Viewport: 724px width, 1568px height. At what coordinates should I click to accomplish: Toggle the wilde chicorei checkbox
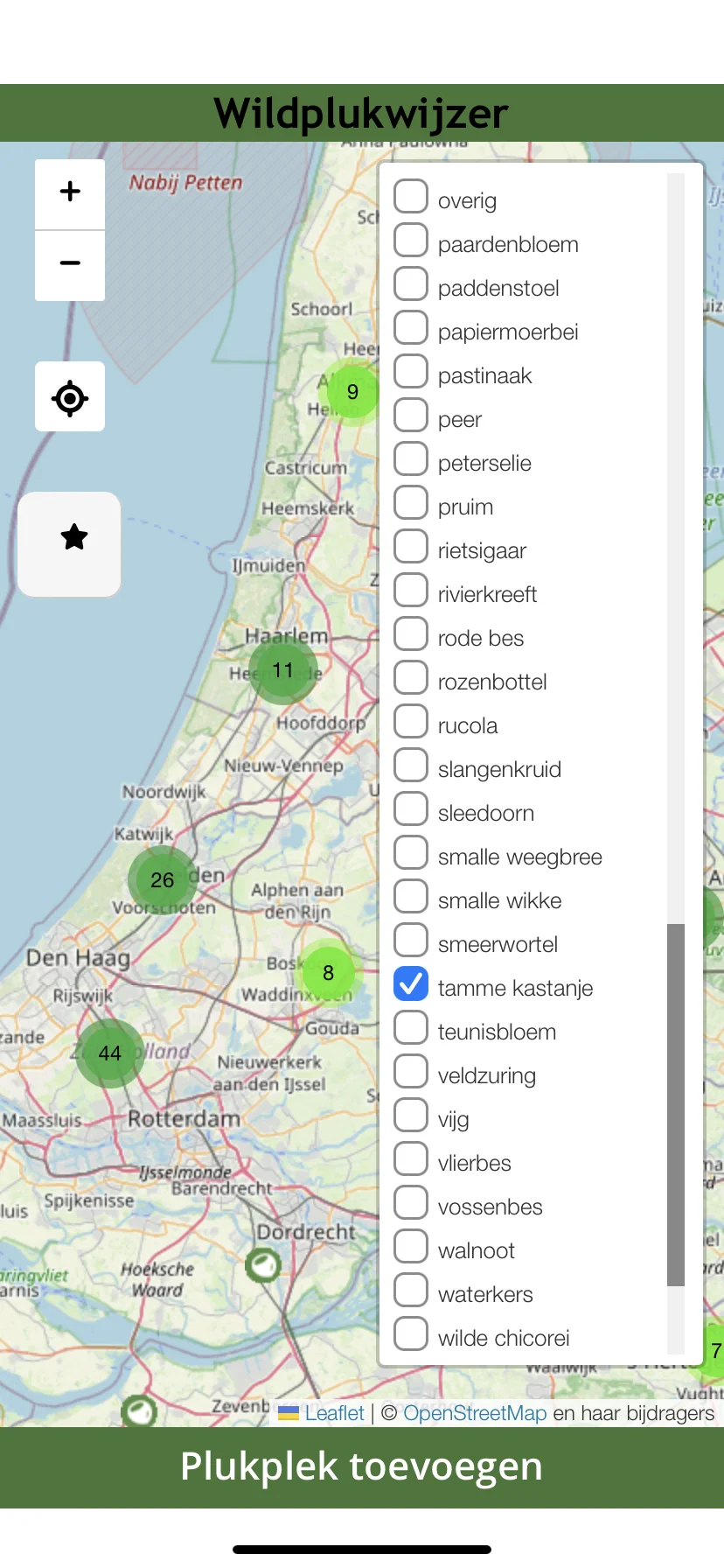pos(411,1334)
